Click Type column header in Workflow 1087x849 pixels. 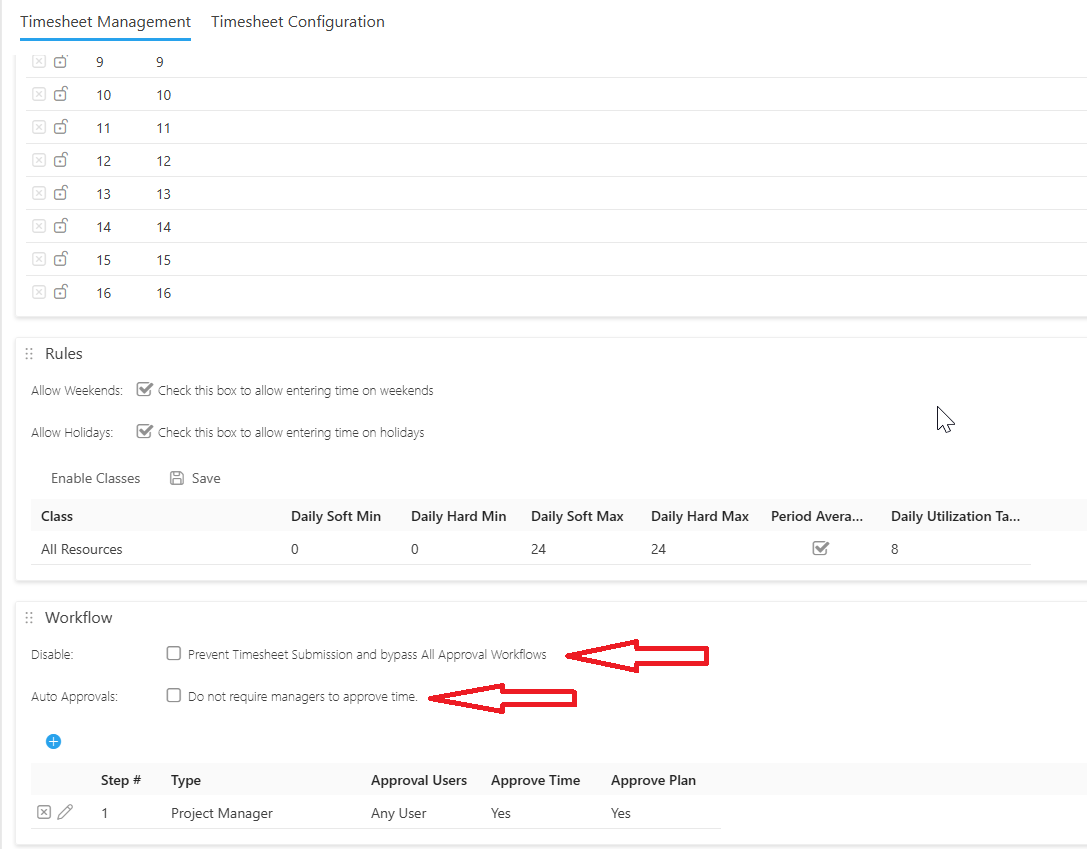click(186, 780)
